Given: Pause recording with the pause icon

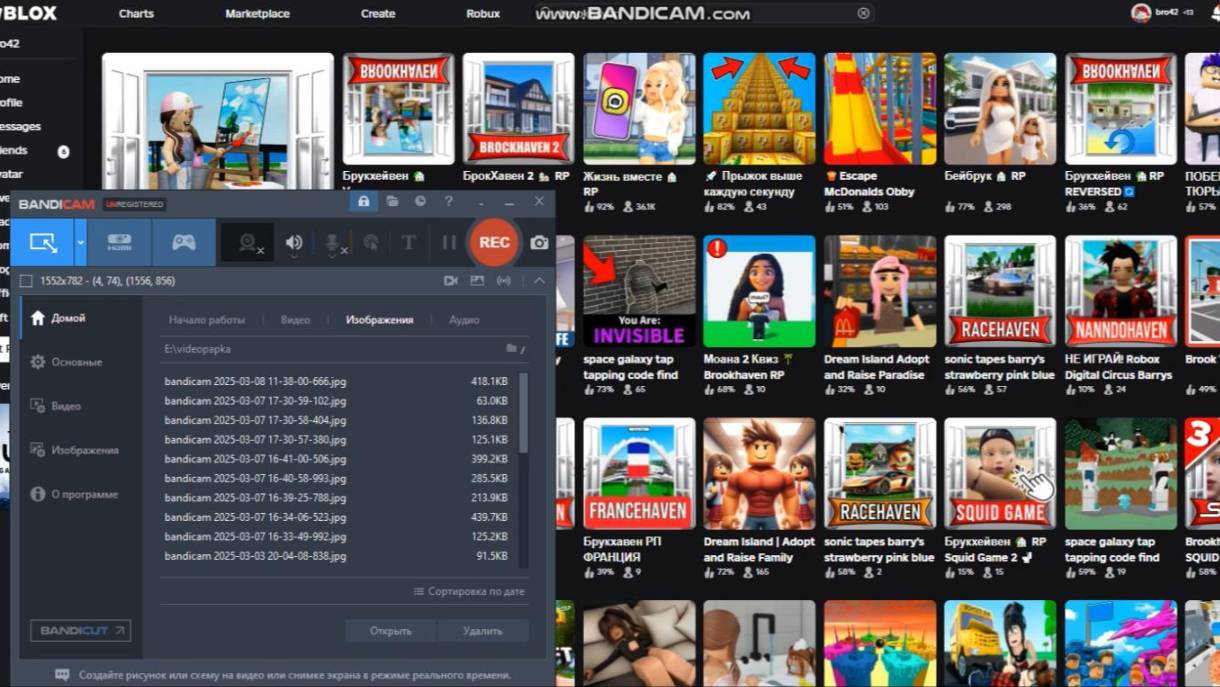Looking at the screenshot, I should click(449, 242).
